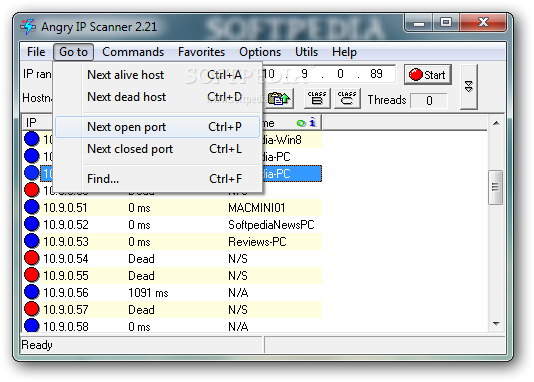
Task: Select the row 10.9.0.54
Action: coord(173,259)
